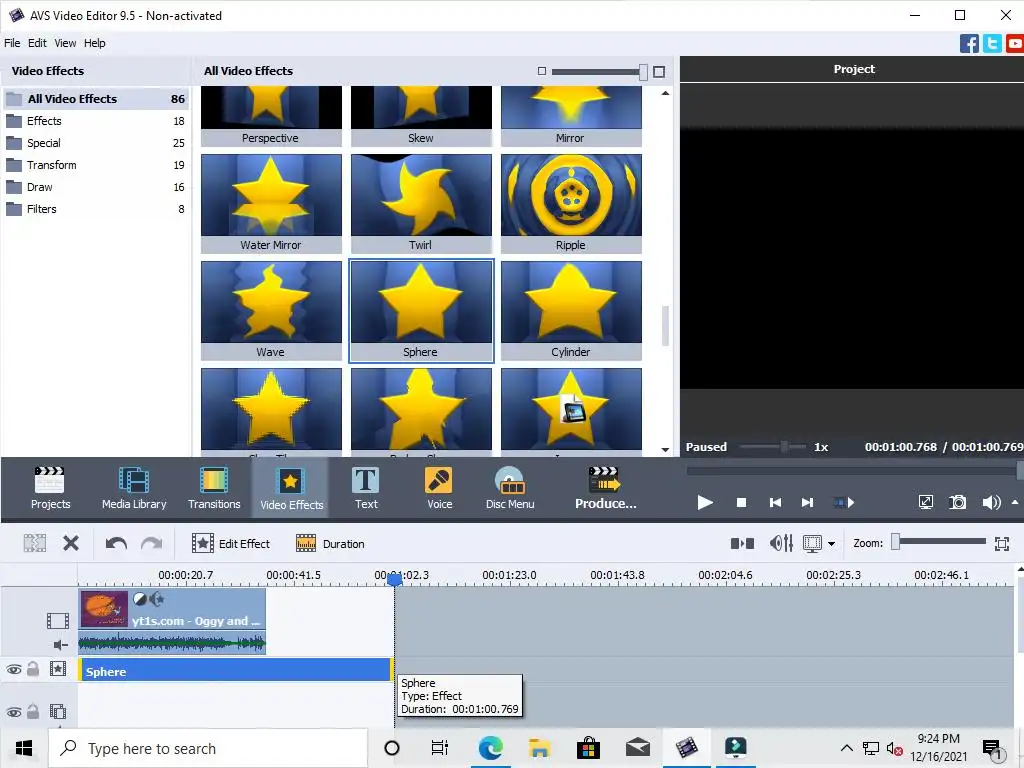The image size is (1024, 768).
Task: Open Microsoft Edge from taskbar
Action: [x=490, y=748]
